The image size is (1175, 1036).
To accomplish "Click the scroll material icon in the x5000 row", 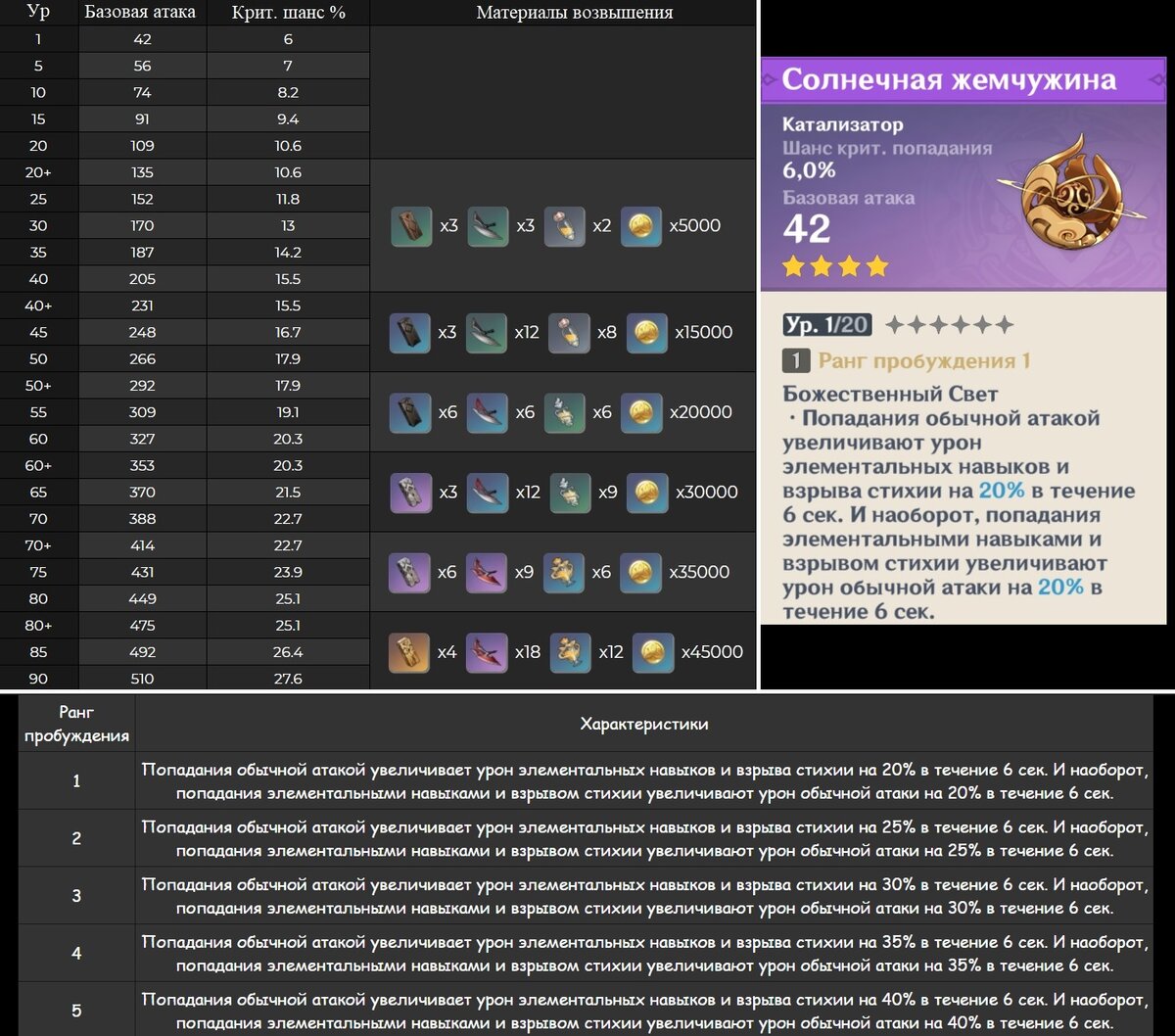I will tap(411, 226).
